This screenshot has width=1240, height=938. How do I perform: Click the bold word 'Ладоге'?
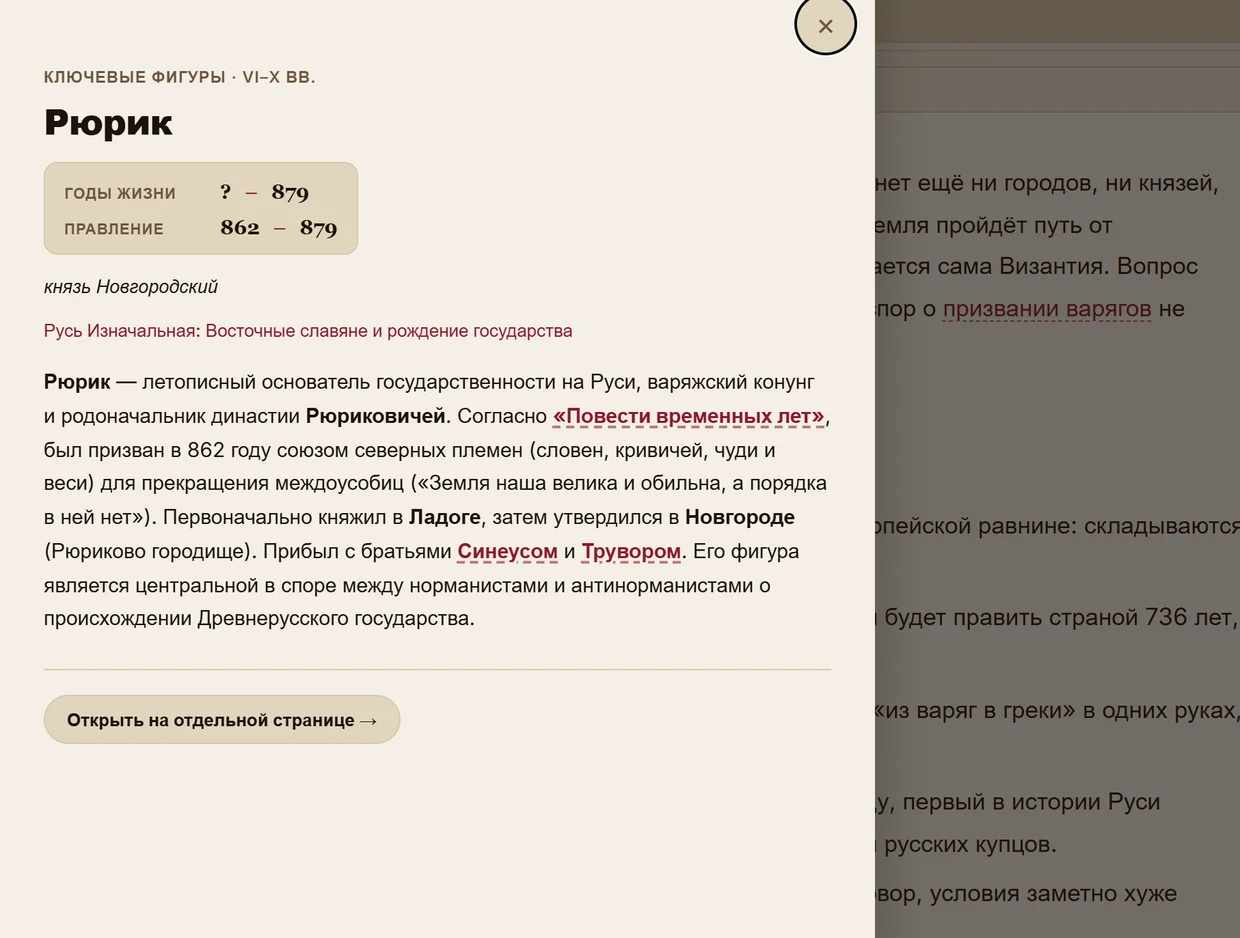tap(445, 518)
